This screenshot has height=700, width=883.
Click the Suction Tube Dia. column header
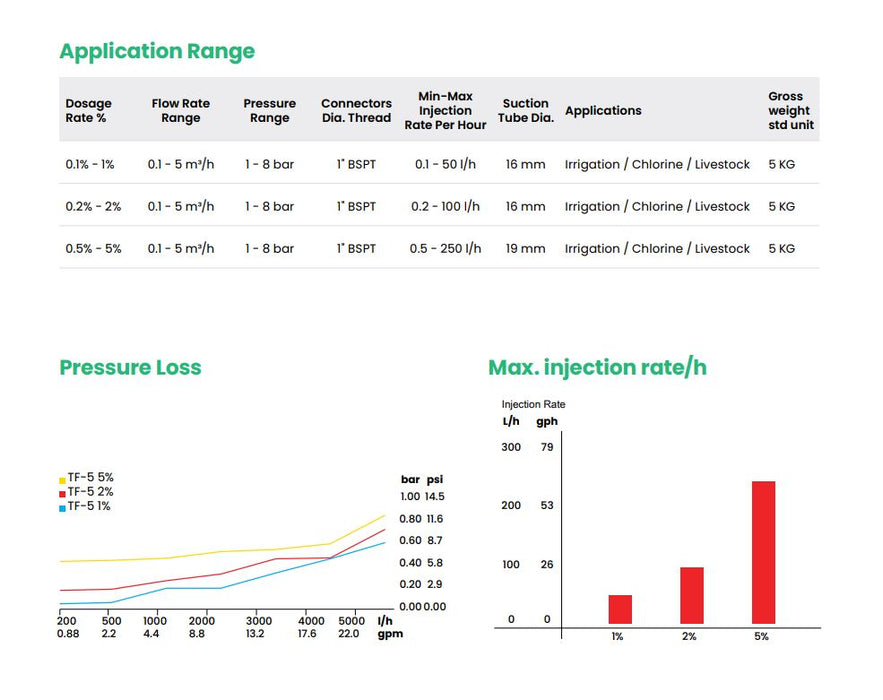pos(526,111)
